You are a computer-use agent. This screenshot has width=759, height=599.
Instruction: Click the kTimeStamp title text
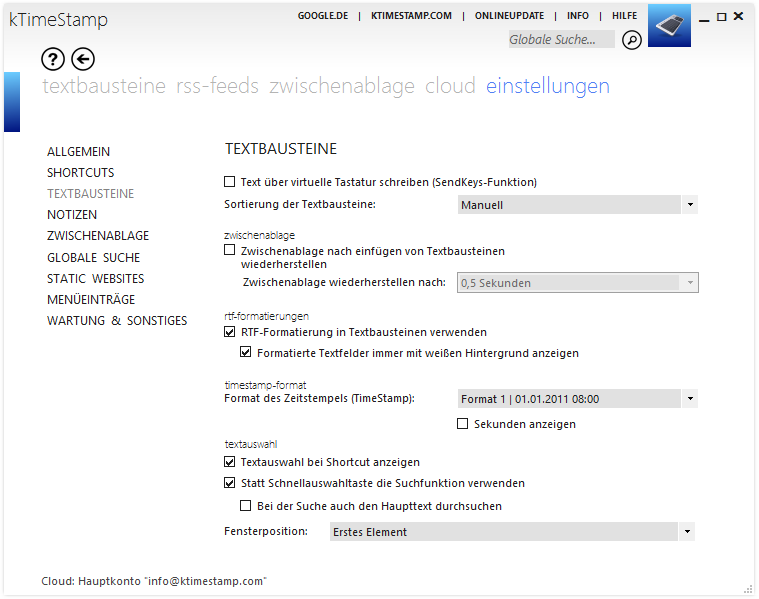[59, 20]
